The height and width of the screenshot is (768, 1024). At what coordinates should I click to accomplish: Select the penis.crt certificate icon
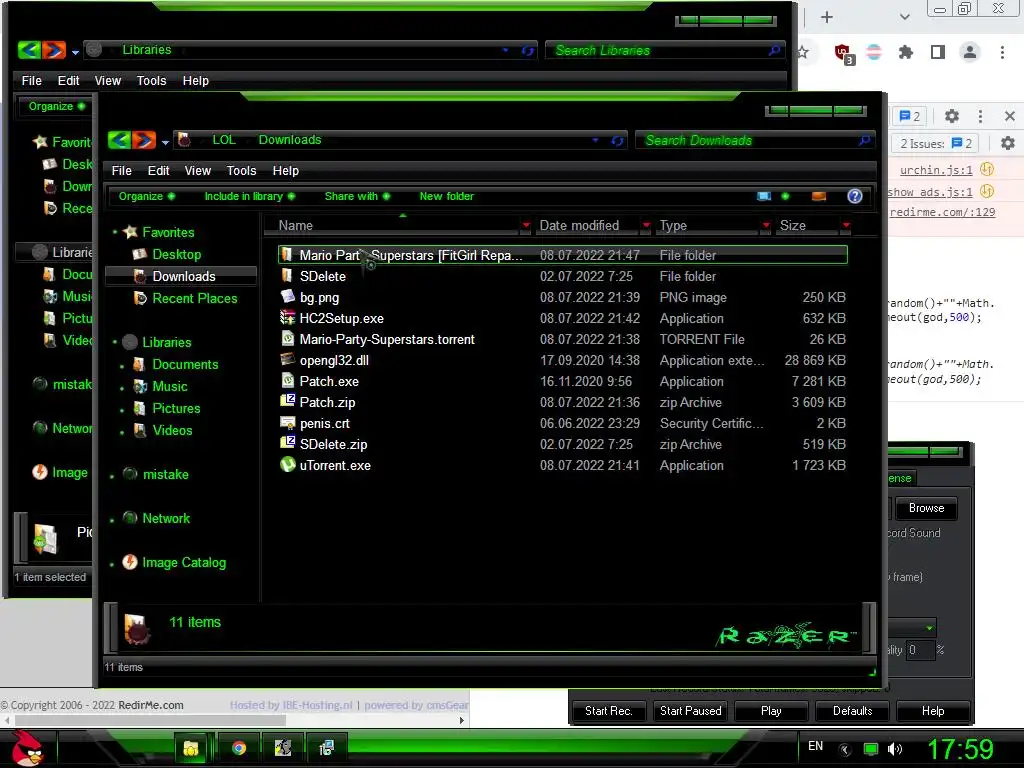click(287, 423)
